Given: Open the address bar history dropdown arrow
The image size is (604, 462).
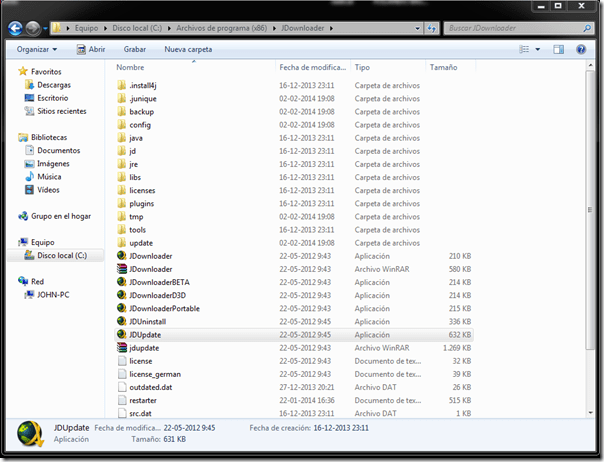Looking at the screenshot, I should pos(418,29).
